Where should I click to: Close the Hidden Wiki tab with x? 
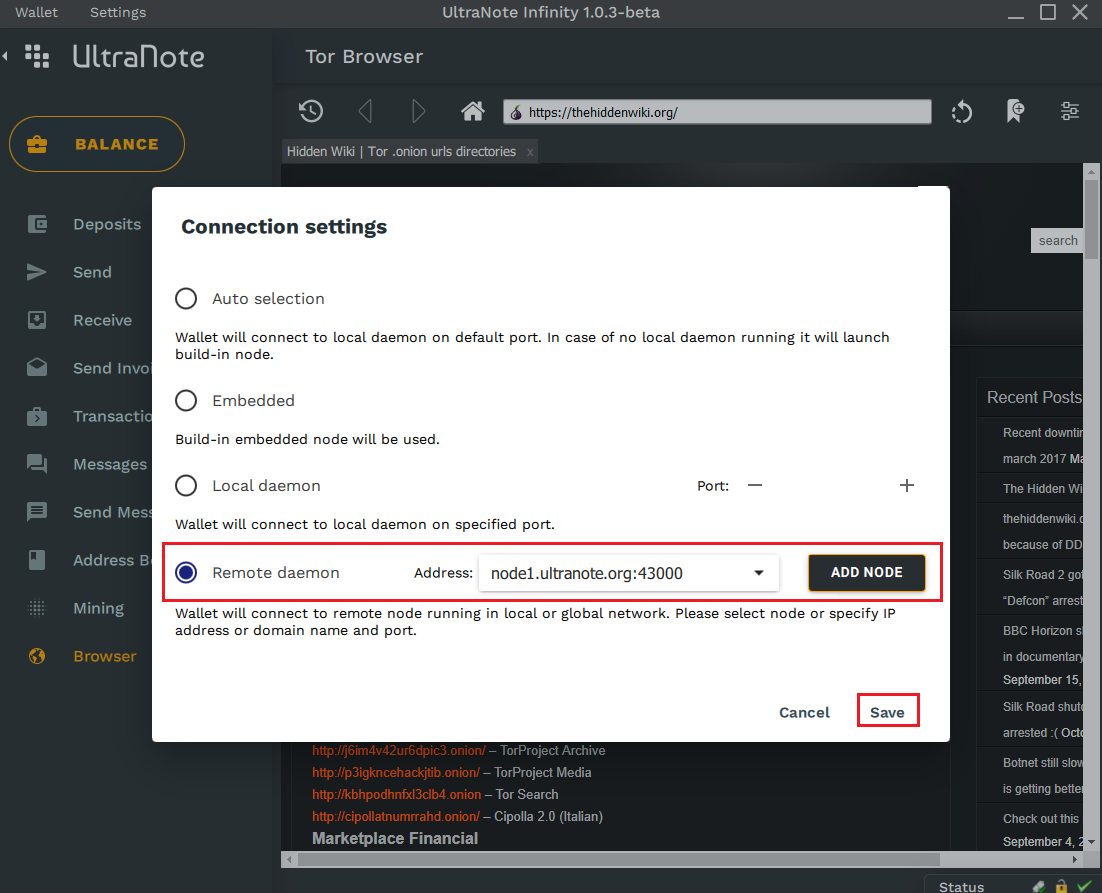coord(530,152)
